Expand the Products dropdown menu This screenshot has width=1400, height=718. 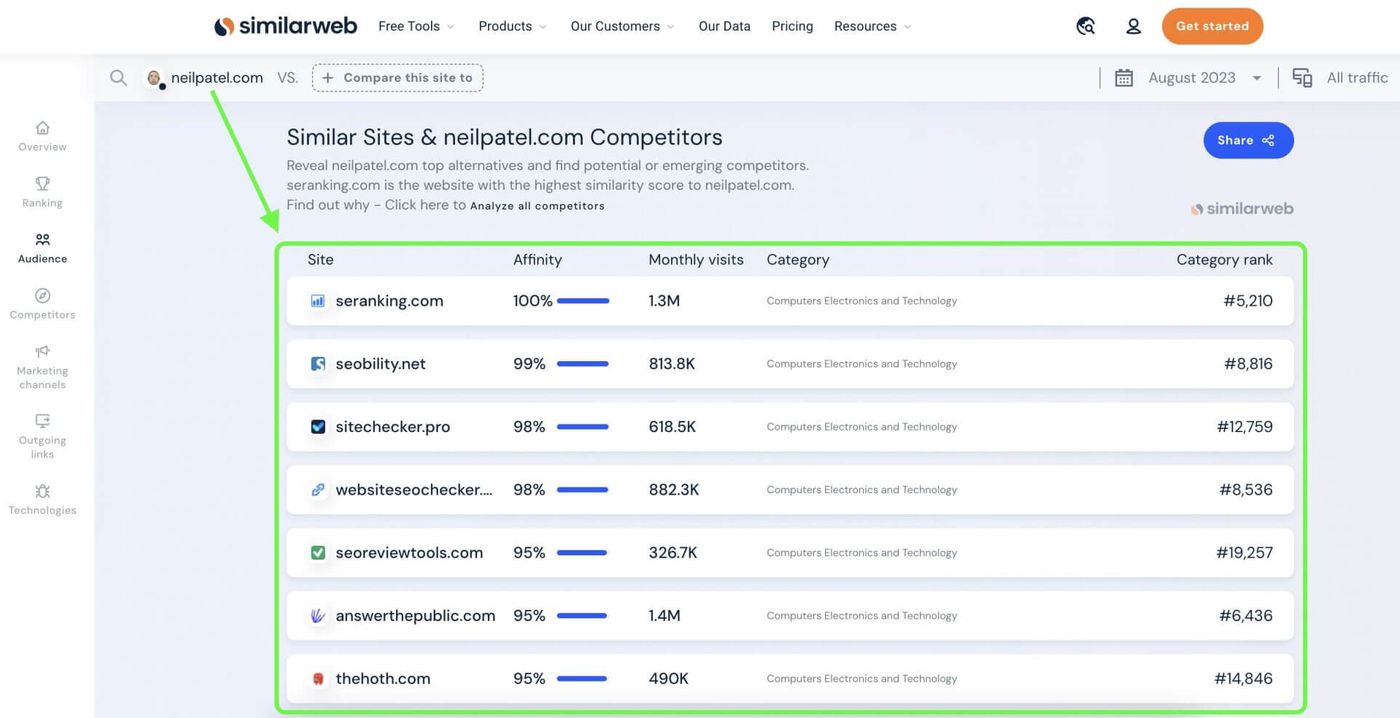(x=512, y=26)
